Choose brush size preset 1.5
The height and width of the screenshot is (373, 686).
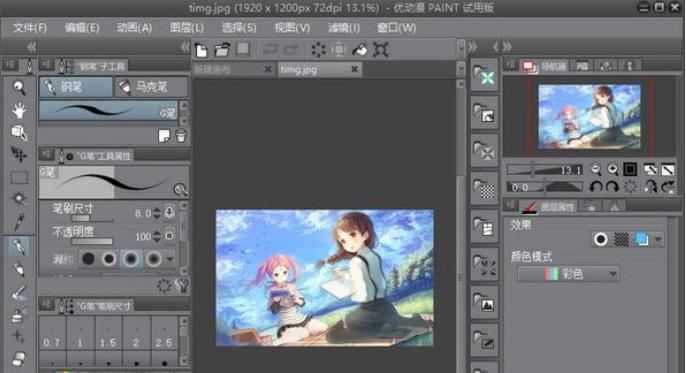pos(108,333)
